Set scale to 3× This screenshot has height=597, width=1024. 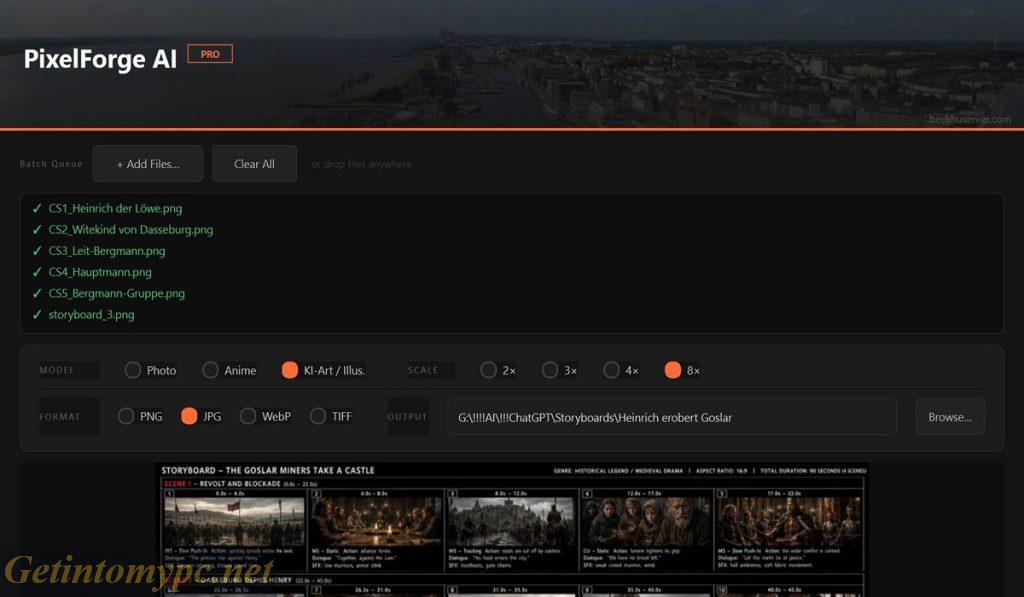tap(550, 370)
